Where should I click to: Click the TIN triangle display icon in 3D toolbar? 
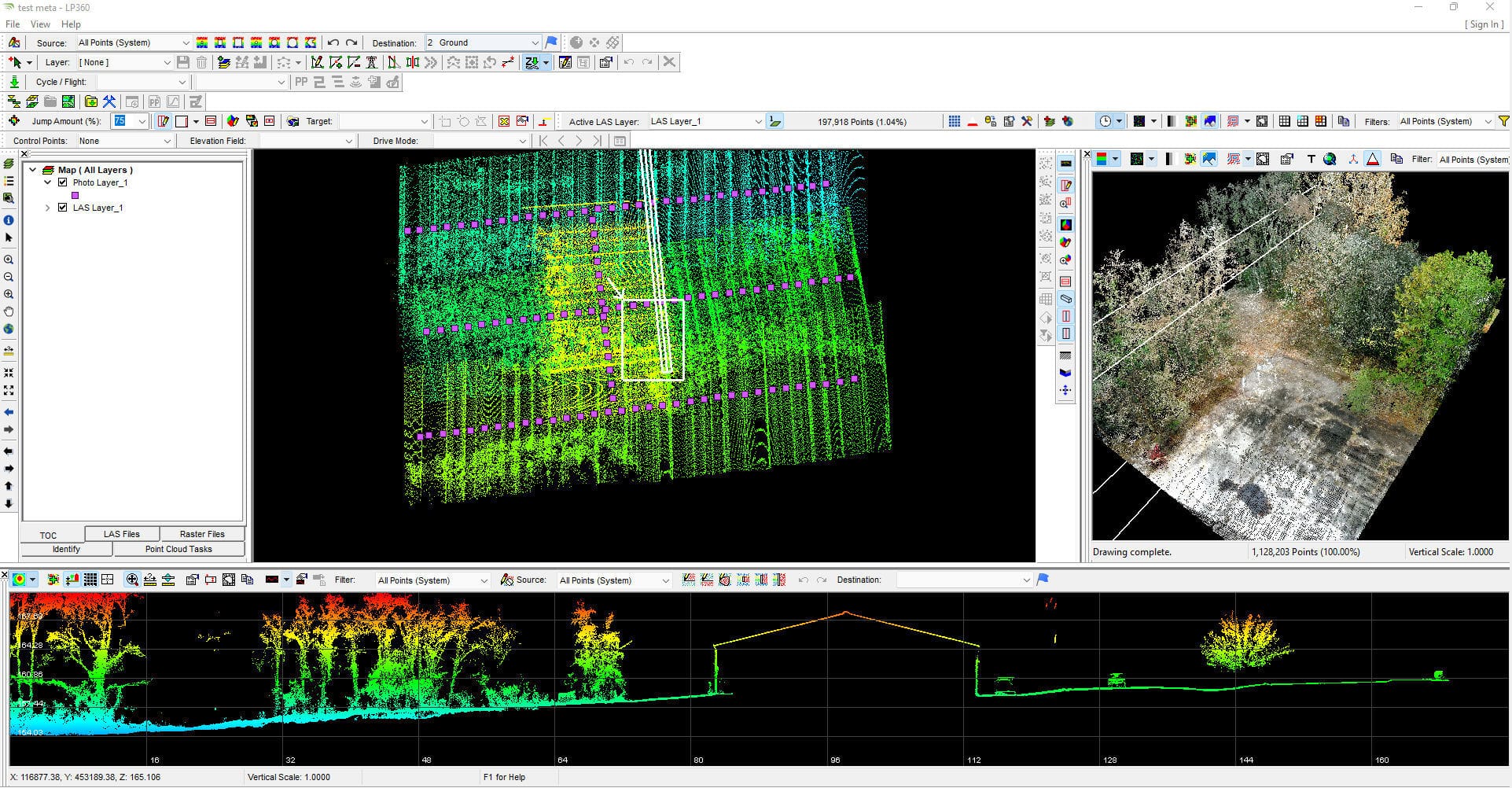click(x=1373, y=159)
